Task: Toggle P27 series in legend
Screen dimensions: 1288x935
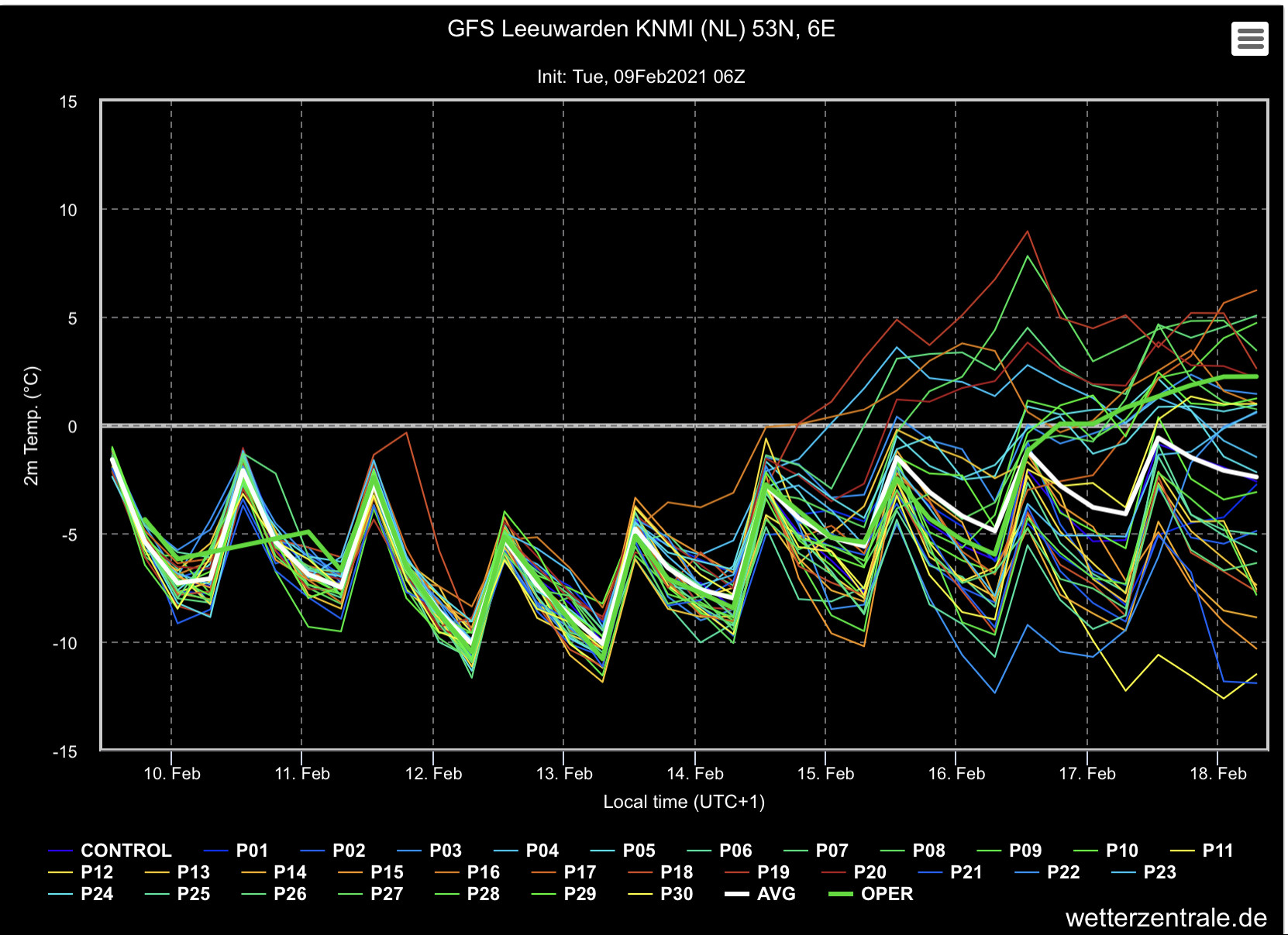Action: click(370, 894)
